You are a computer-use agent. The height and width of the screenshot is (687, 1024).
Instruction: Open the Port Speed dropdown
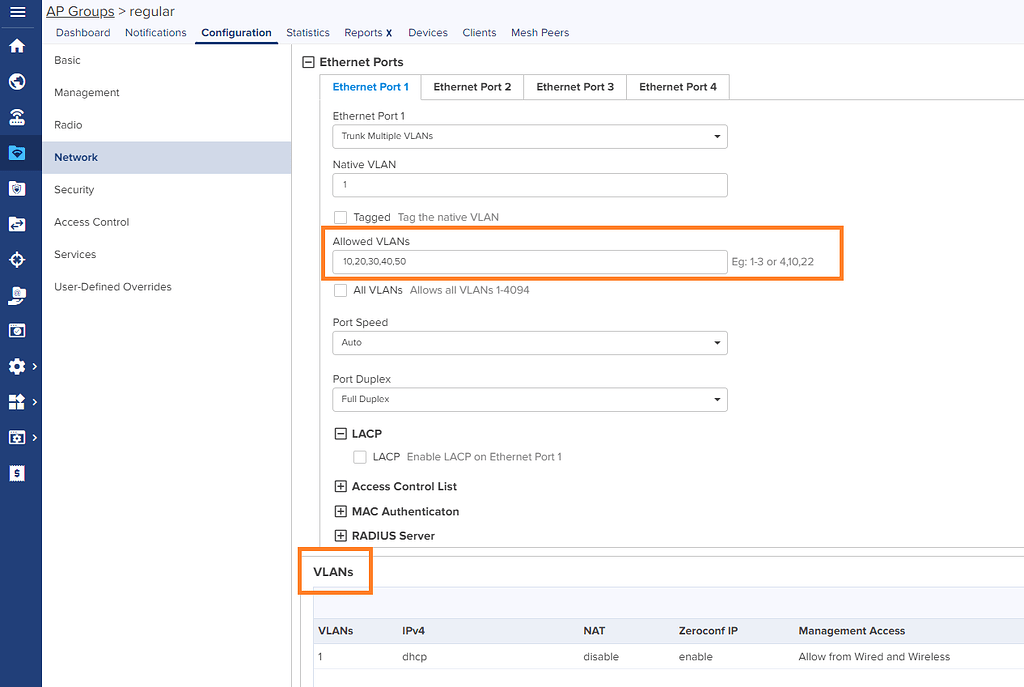529,343
